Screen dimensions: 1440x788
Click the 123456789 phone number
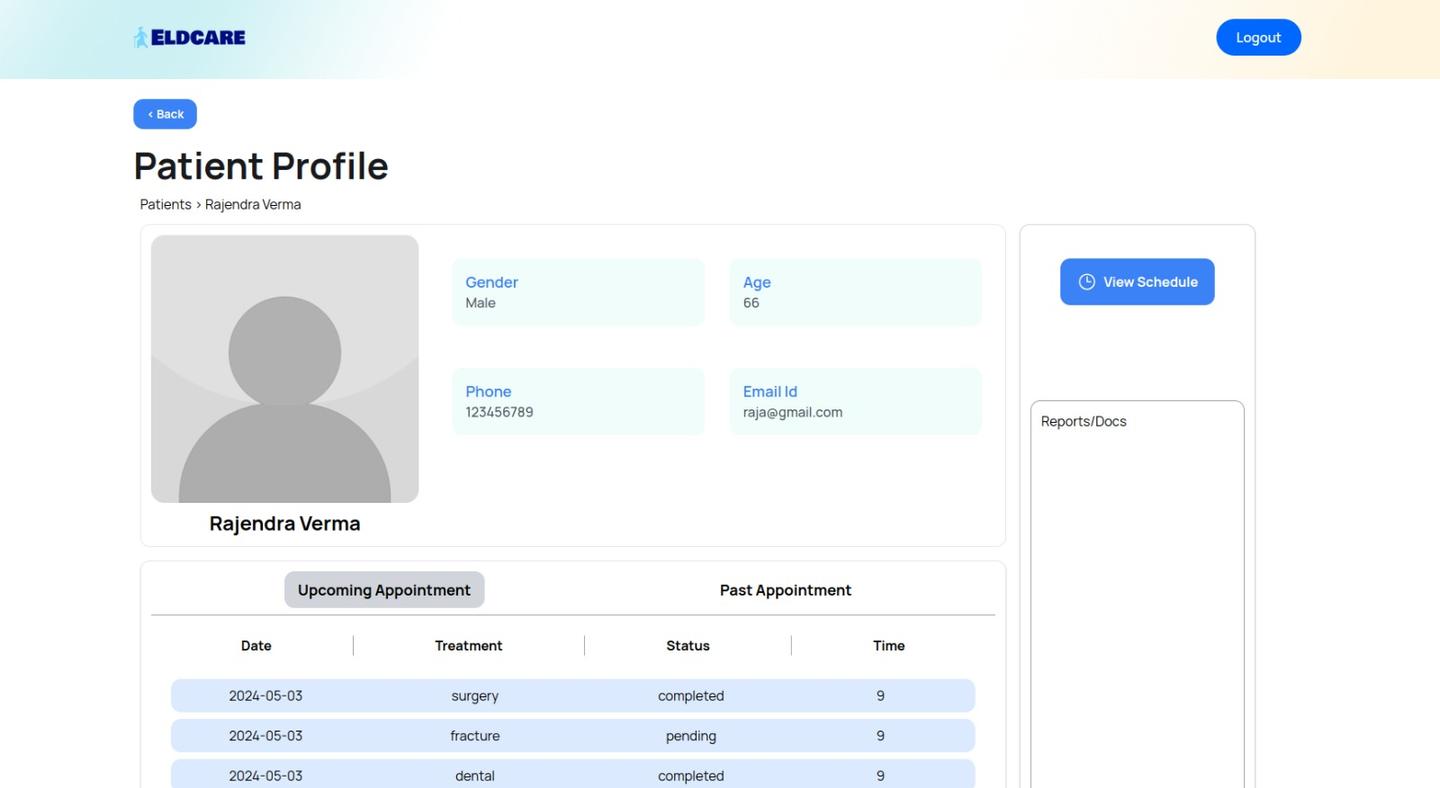(499, 412)
